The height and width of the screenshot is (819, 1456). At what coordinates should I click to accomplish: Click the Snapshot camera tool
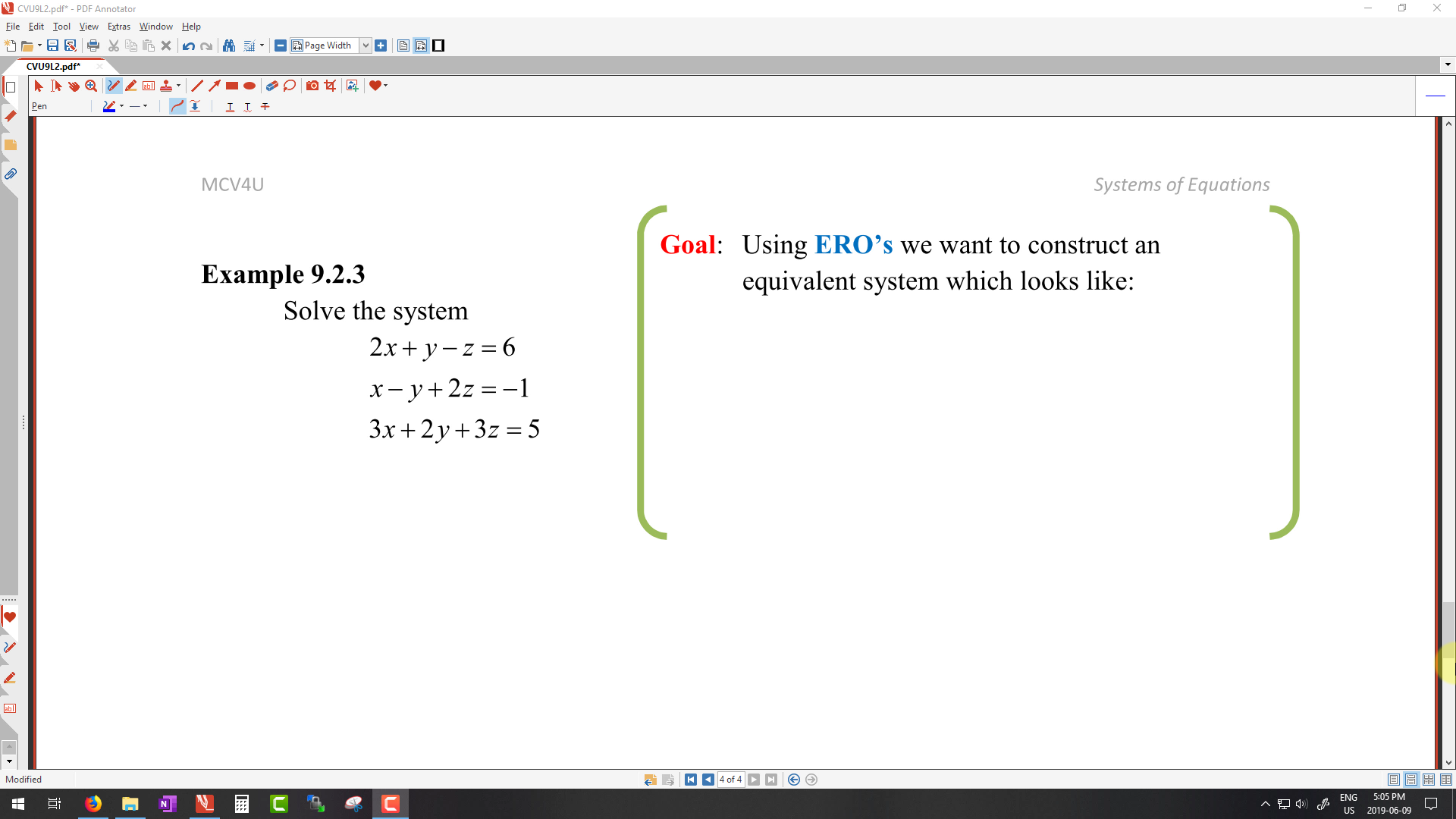[x=312, y=86]
